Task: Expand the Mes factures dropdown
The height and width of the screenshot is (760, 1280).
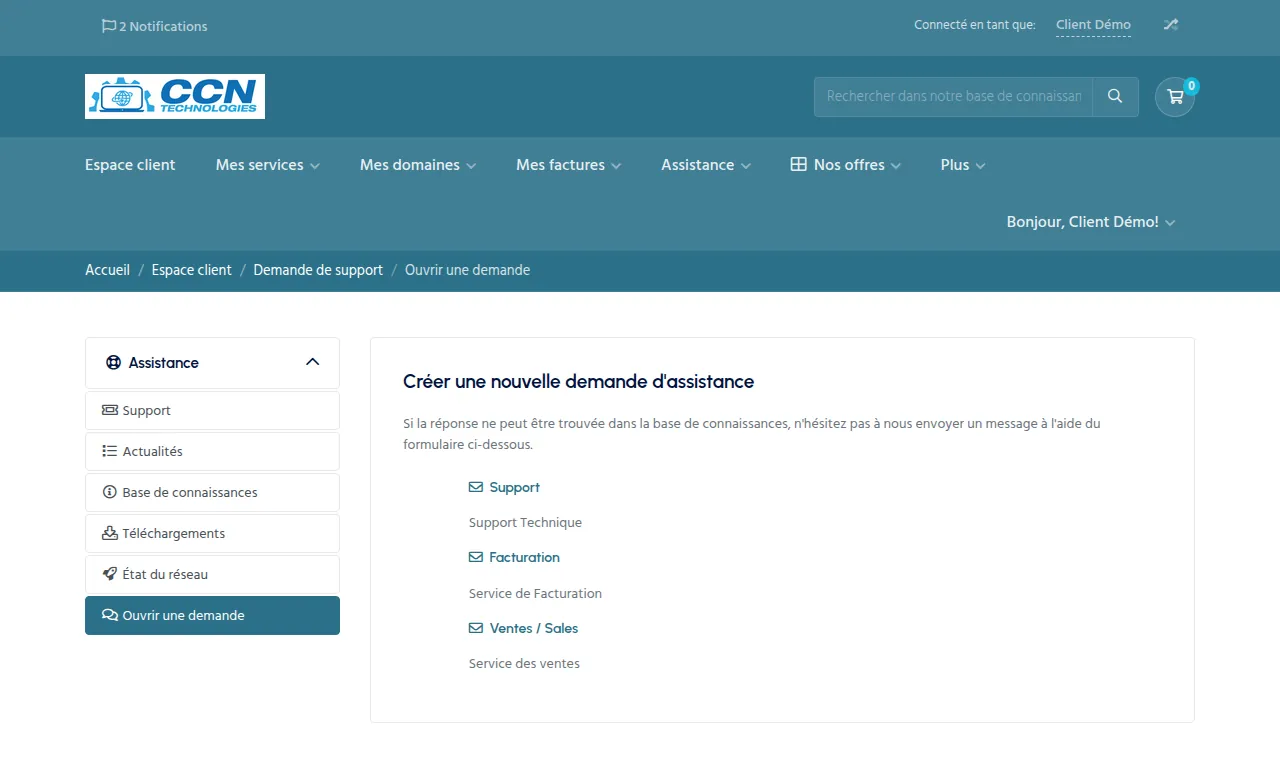Action: pos(569,165)
